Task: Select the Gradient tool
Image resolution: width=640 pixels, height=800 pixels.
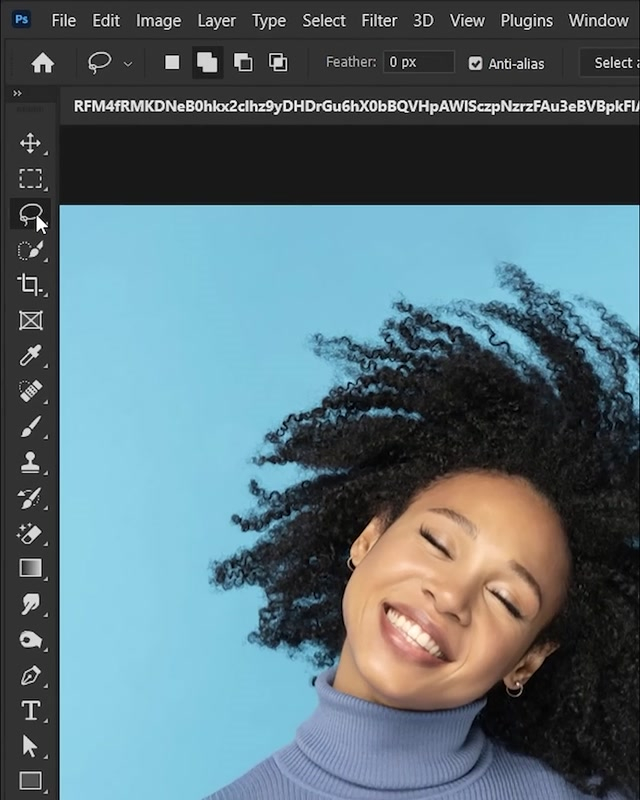Action: coord(30,568)
